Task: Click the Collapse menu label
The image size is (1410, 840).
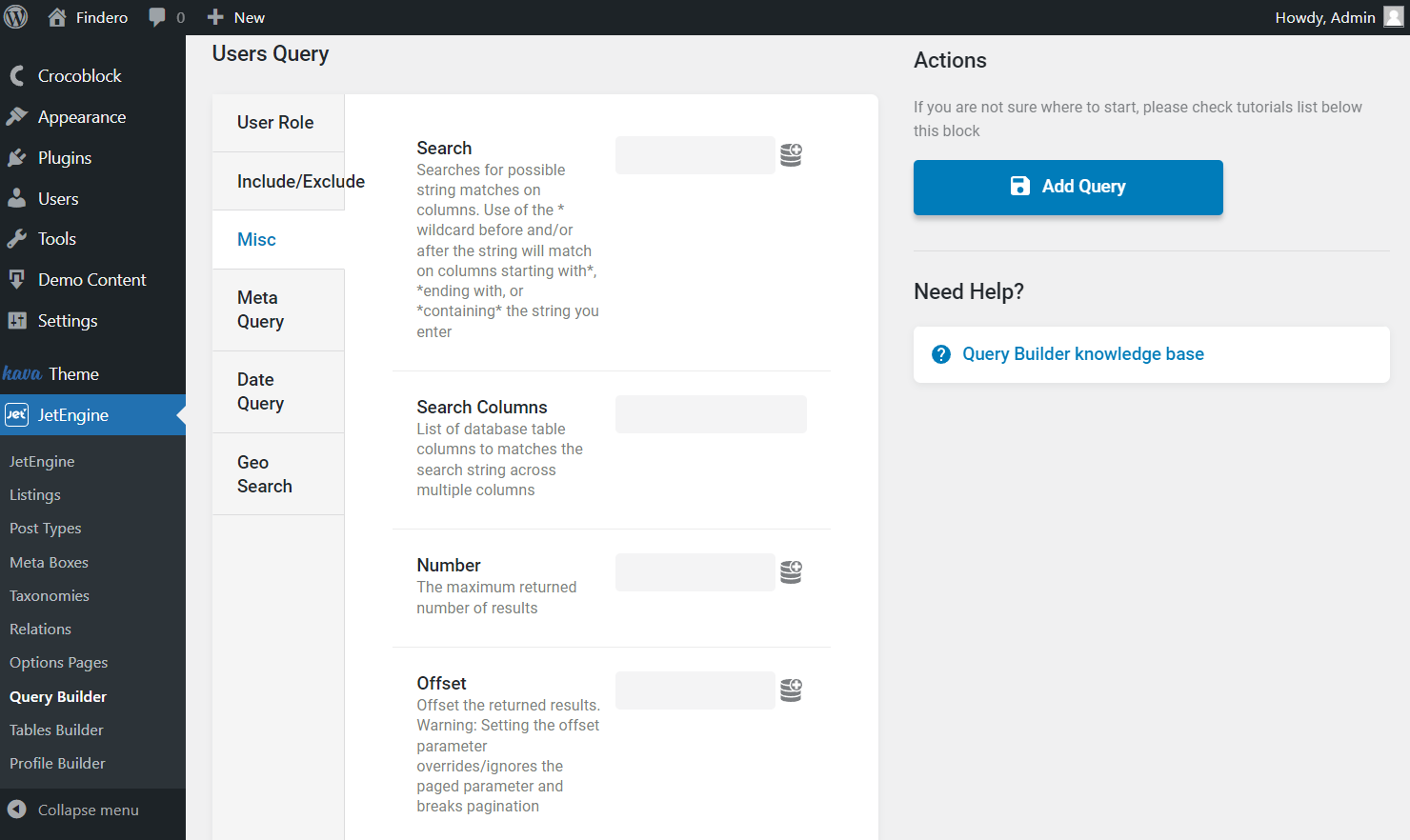Action: pos(89,810)
